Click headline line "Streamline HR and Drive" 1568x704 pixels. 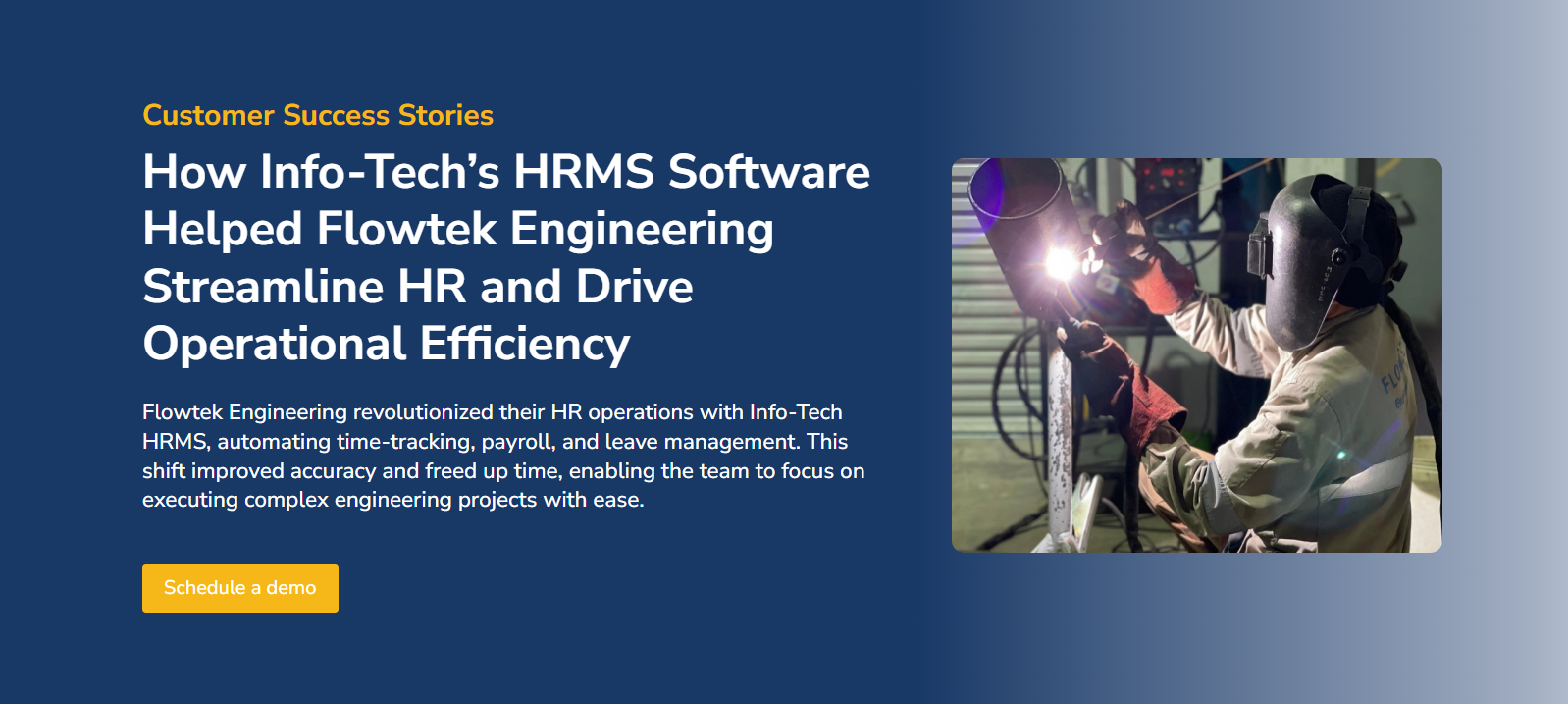(418, 287)
